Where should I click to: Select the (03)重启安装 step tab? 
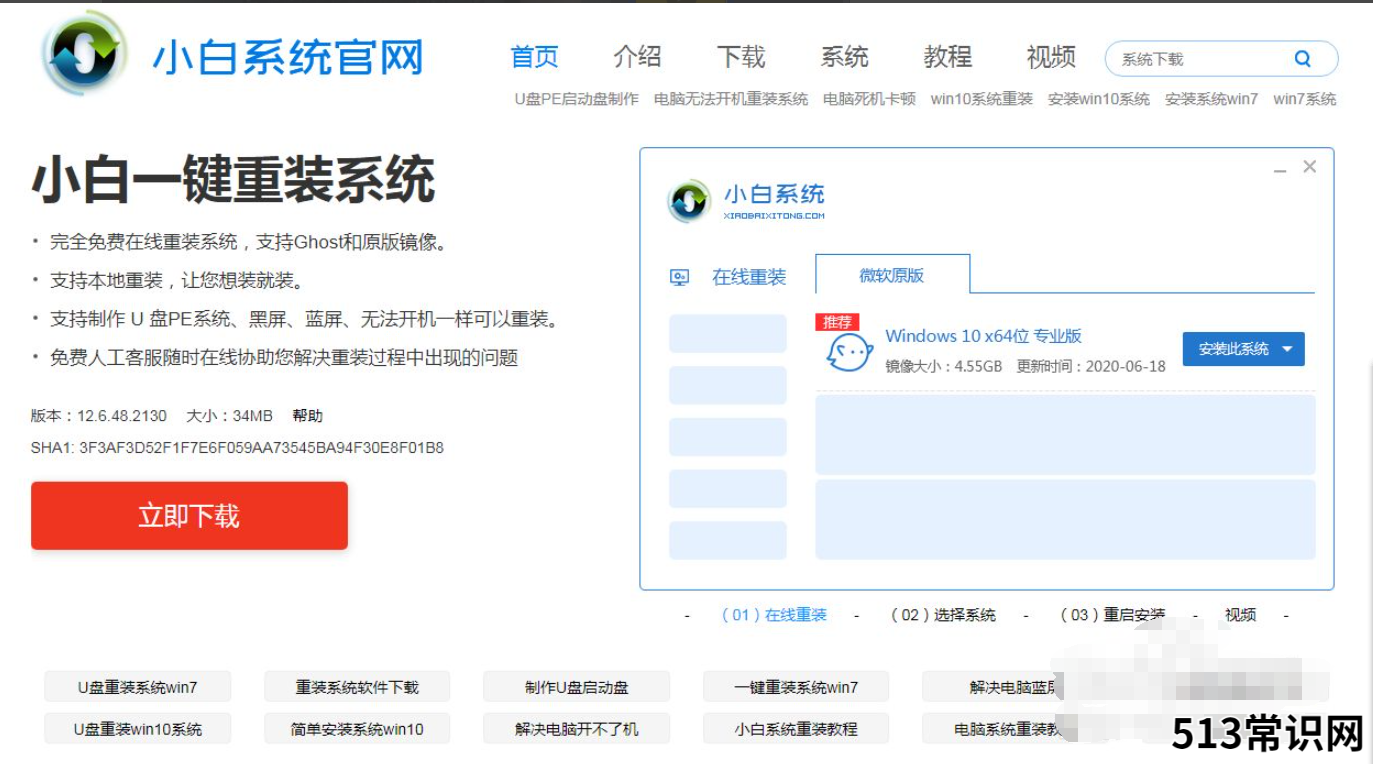[1112, 615]
